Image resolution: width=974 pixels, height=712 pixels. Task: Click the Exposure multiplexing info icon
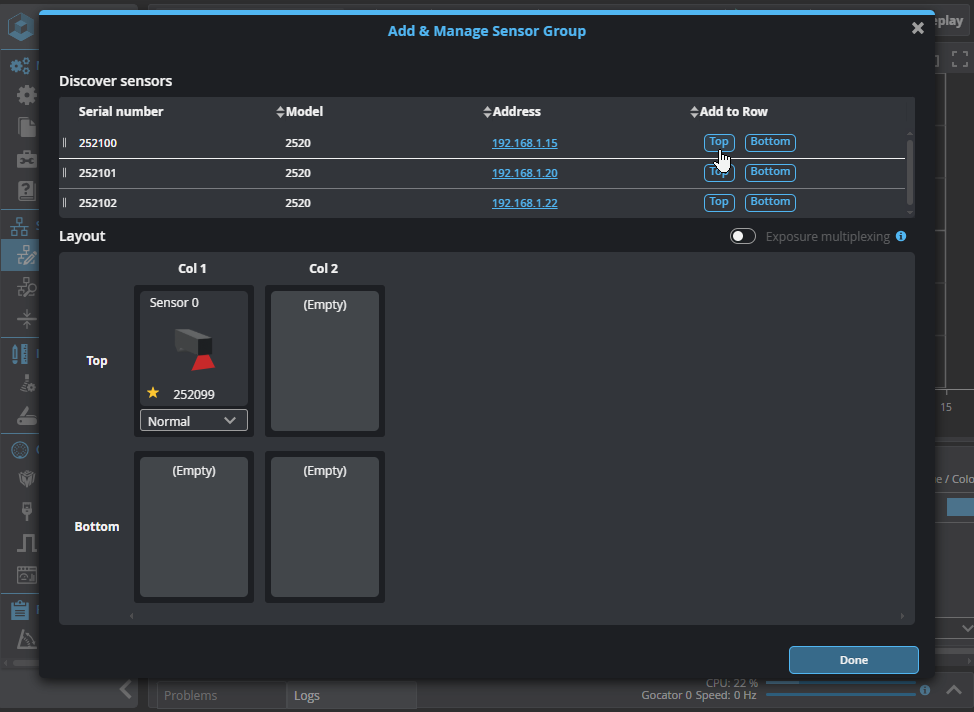coord(901,237)
